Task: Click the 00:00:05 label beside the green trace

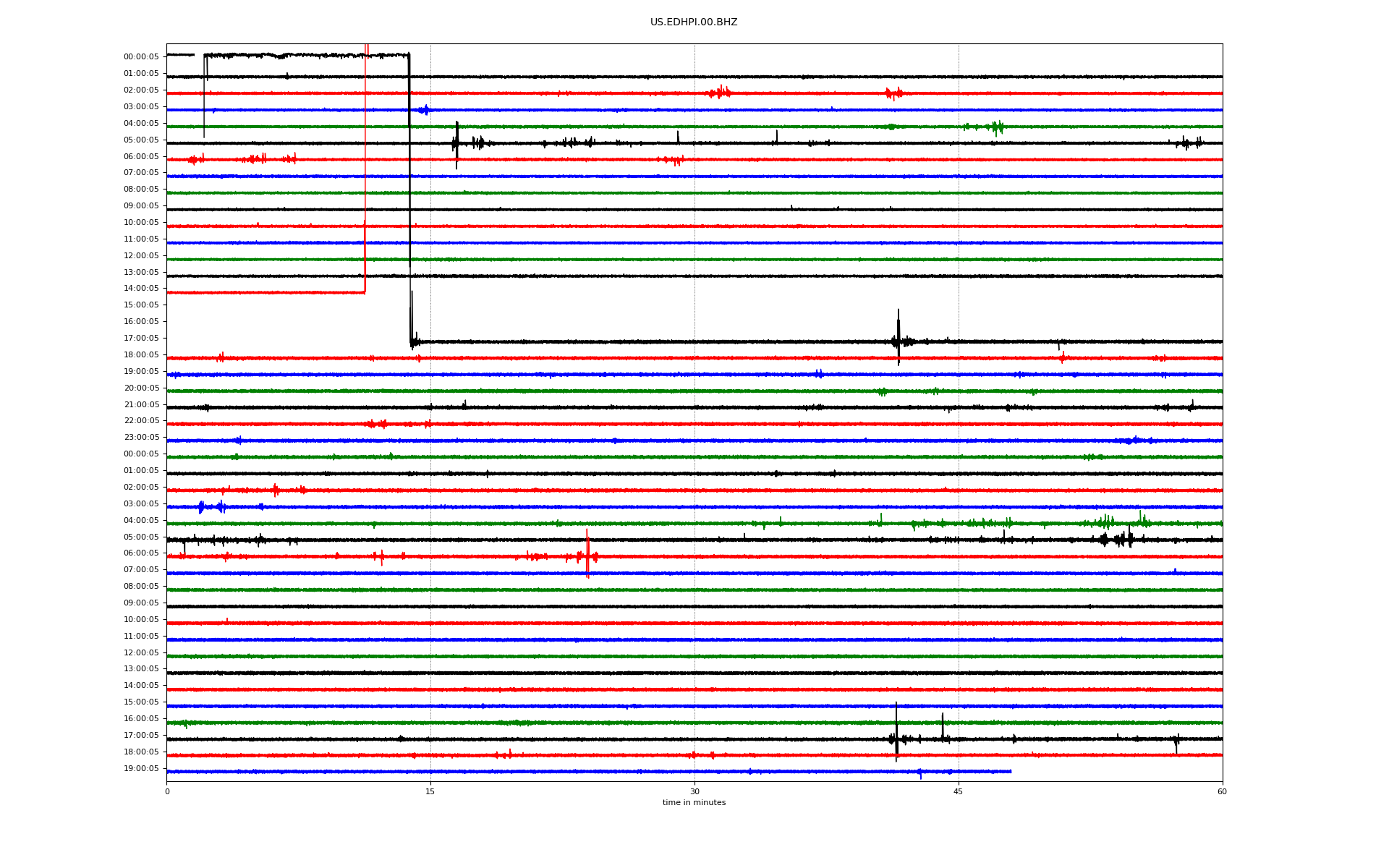Action: coord(141,454)
